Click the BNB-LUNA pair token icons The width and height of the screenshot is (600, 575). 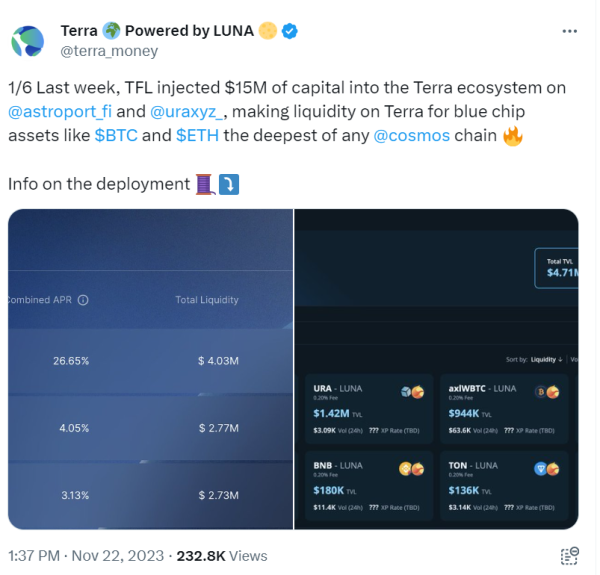pos(411,468)
